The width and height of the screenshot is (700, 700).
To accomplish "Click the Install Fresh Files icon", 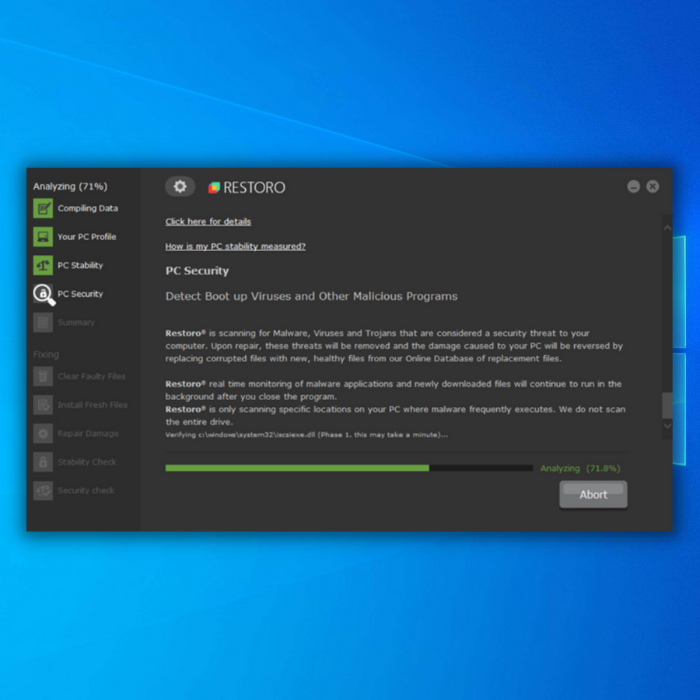I will [x=43, y=405].
